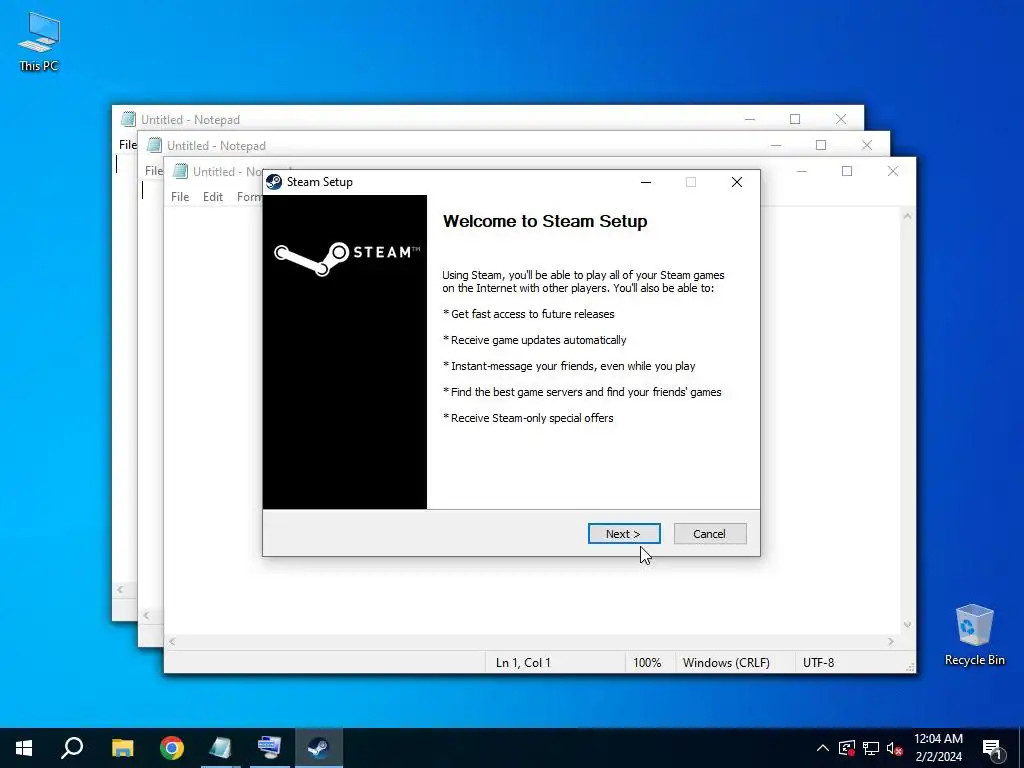This screenshot has height=768, width=1024.
Task: Click the middle Notepad title bar icon
Action: pos(154,145)
